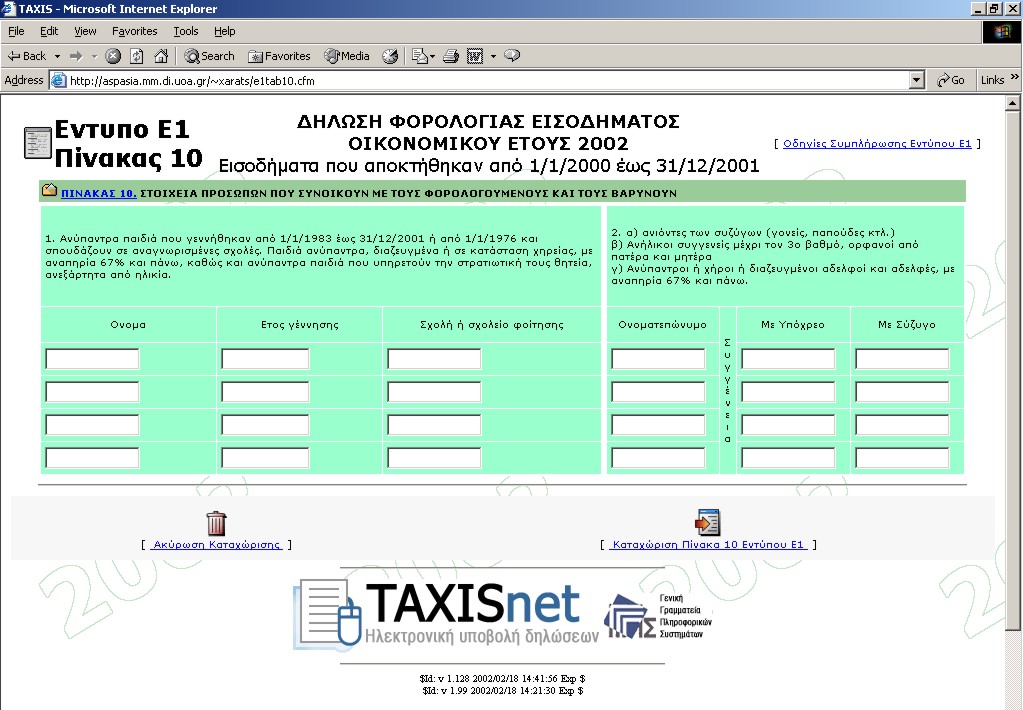This screenshot has height=710, width=1023.
Task: Click the page icon in the address bar
Action: click(59, 81)
